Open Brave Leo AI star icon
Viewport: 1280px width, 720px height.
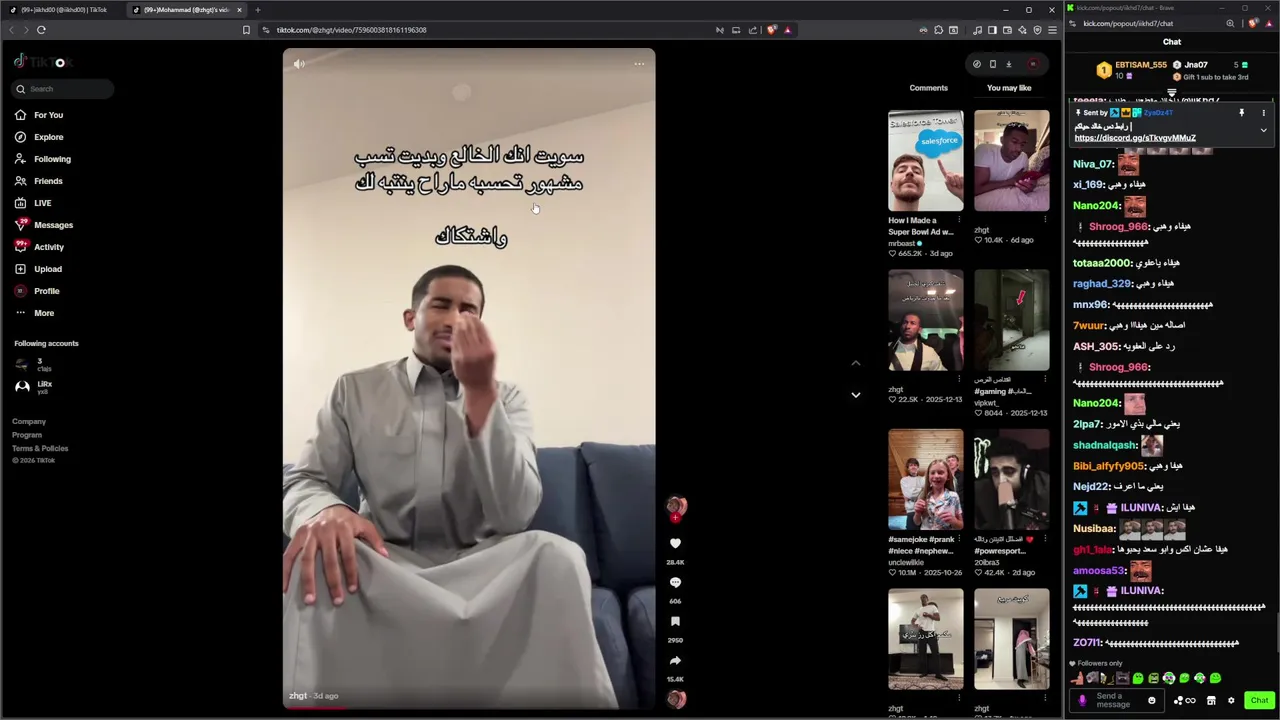[1022, 30]
